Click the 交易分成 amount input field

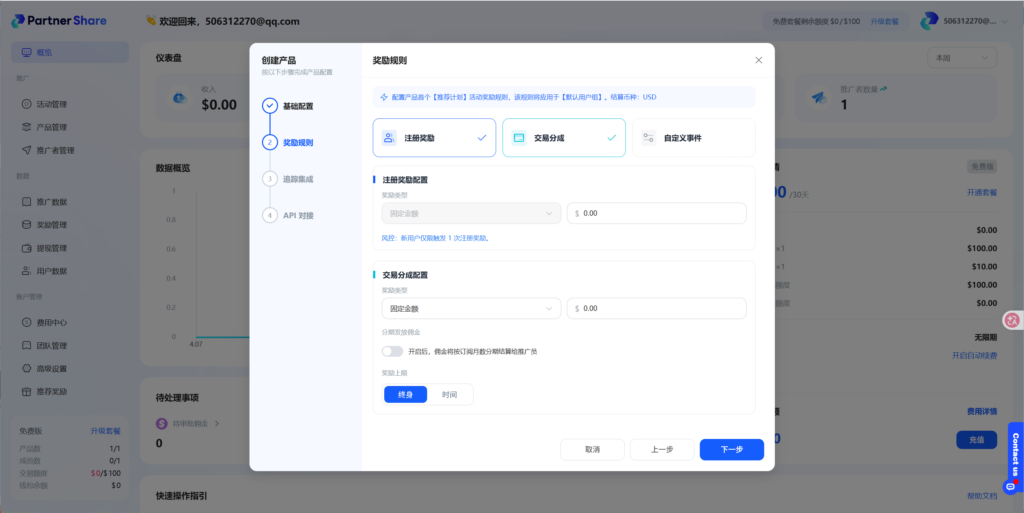(x=660, y=309)
